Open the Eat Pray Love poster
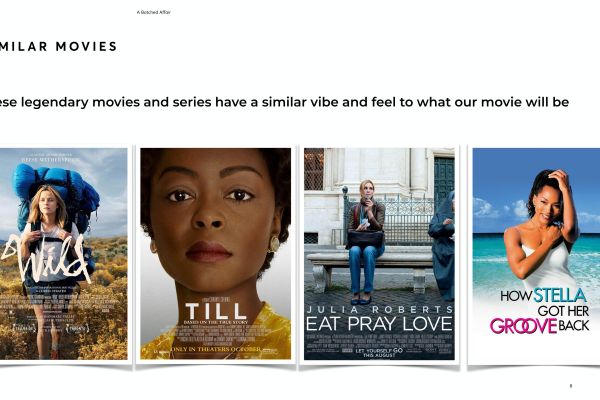 379,254
